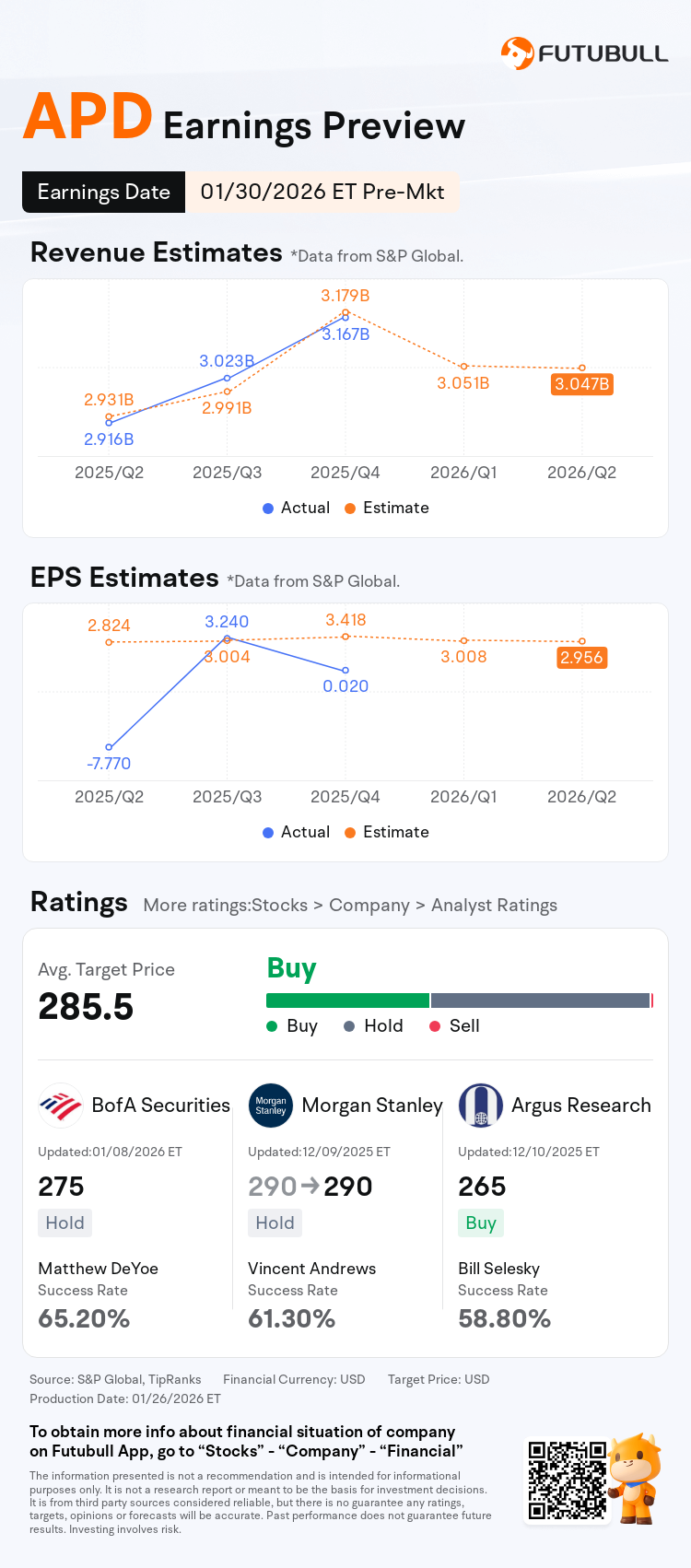Click the Hold badge under BofA Securities
Viewport: 691px width, 1568px height.
click(64, 1223)
